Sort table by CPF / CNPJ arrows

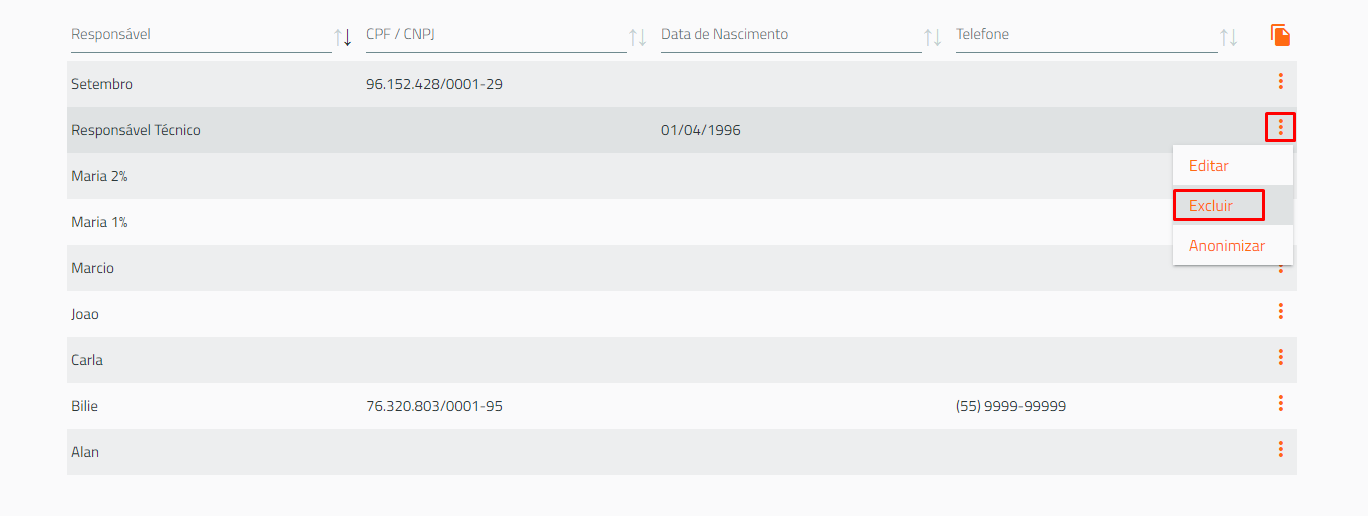638,38
